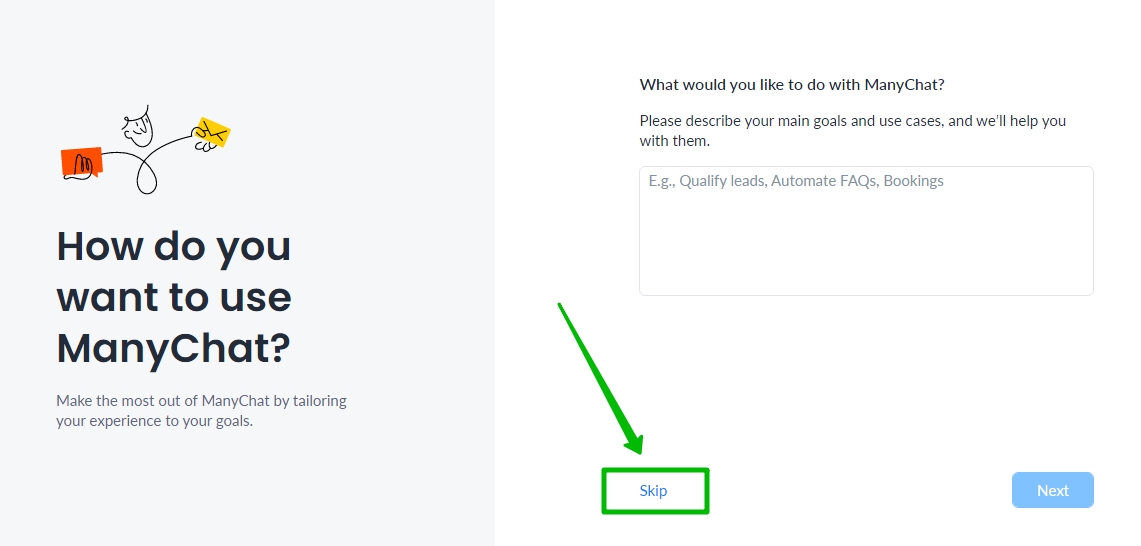This screenshot has height=546, width=1141.
Task: Click the "with them." text line
Action: coord(675,141)
